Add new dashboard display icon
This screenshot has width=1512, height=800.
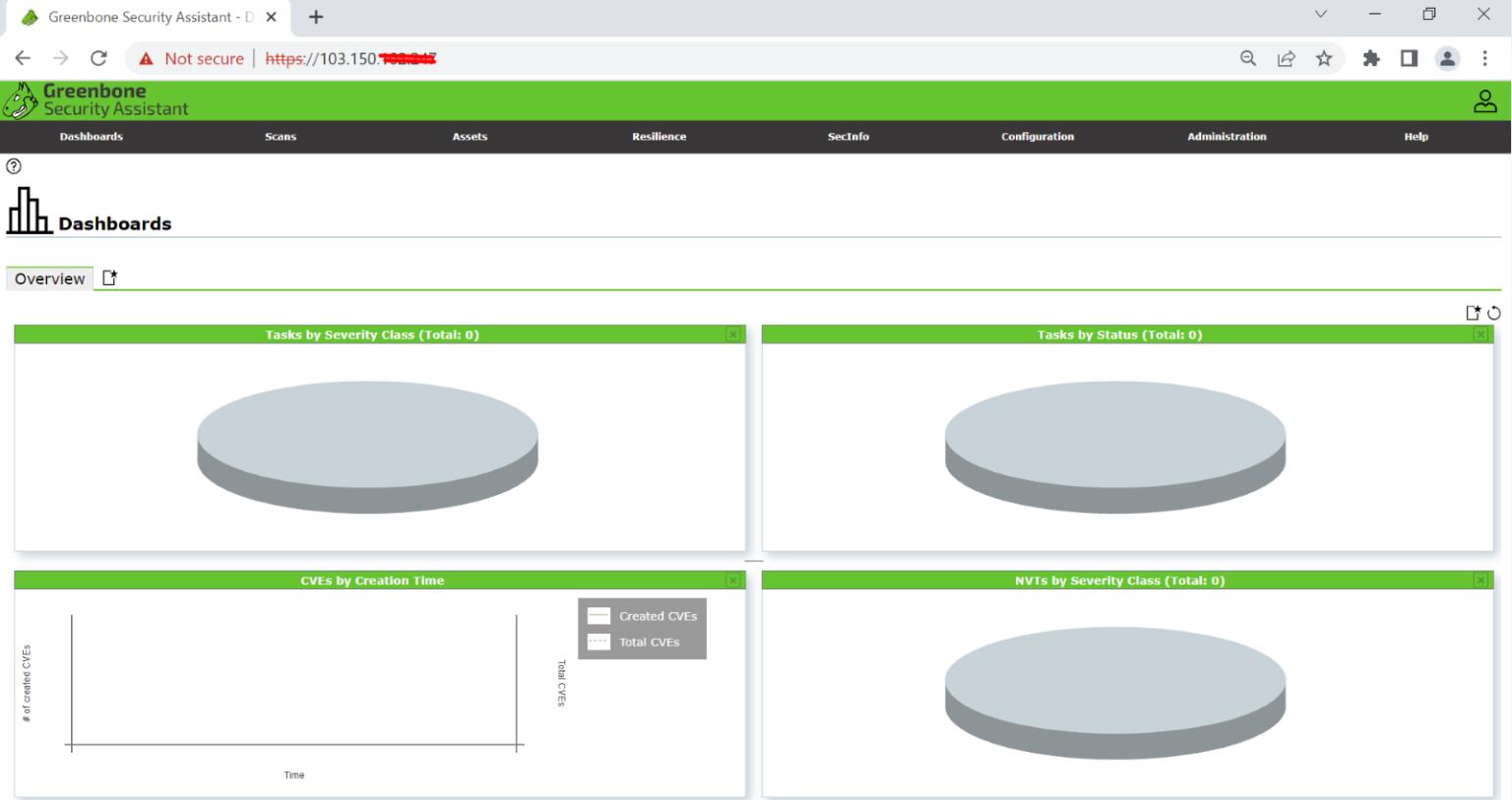1473,313
